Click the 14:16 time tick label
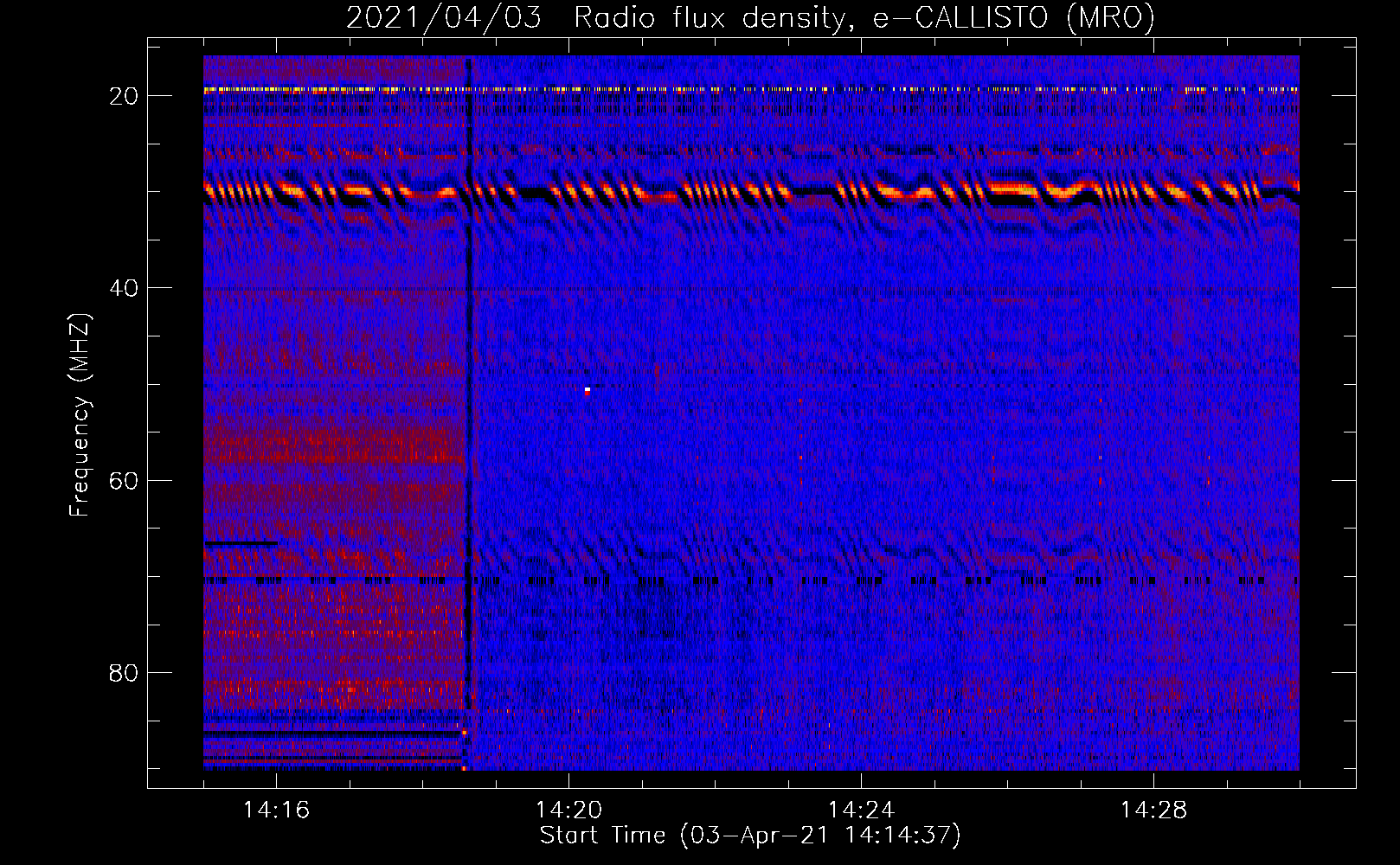The height and width of the screenshot is (865, 1400). (276, 810)
